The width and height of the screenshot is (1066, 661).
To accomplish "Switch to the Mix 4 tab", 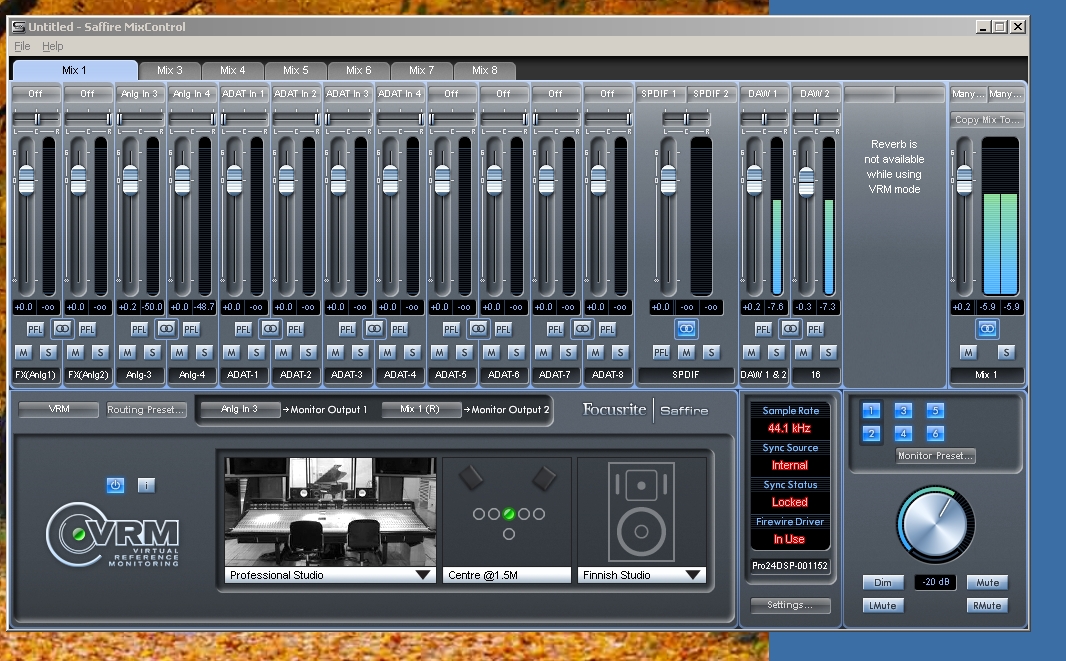I will pyautogui.click(x=233, y=71).
